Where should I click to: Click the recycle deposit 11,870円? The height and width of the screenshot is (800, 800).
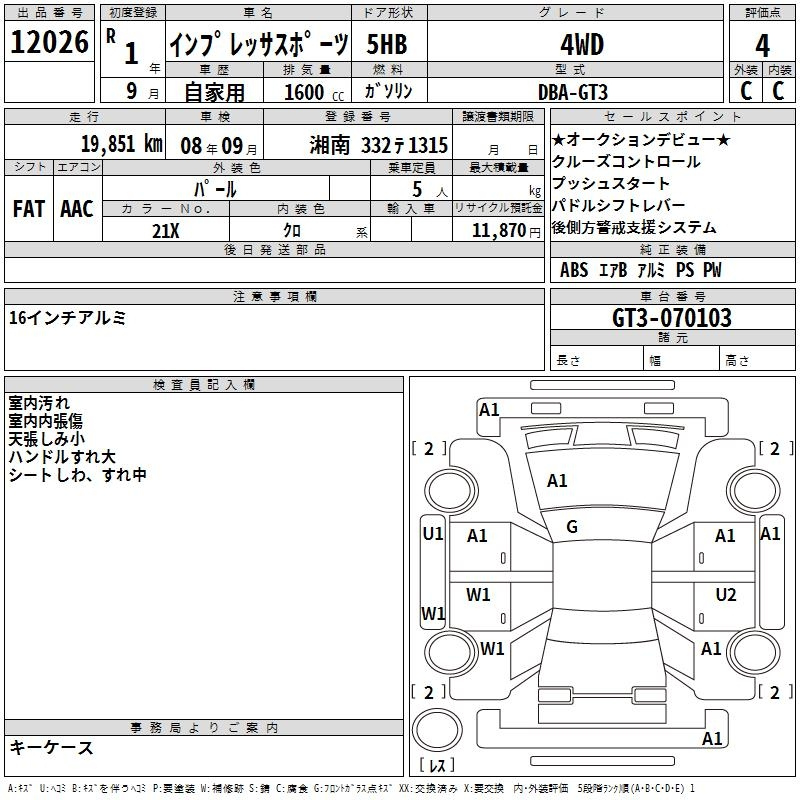coord(506,231)
